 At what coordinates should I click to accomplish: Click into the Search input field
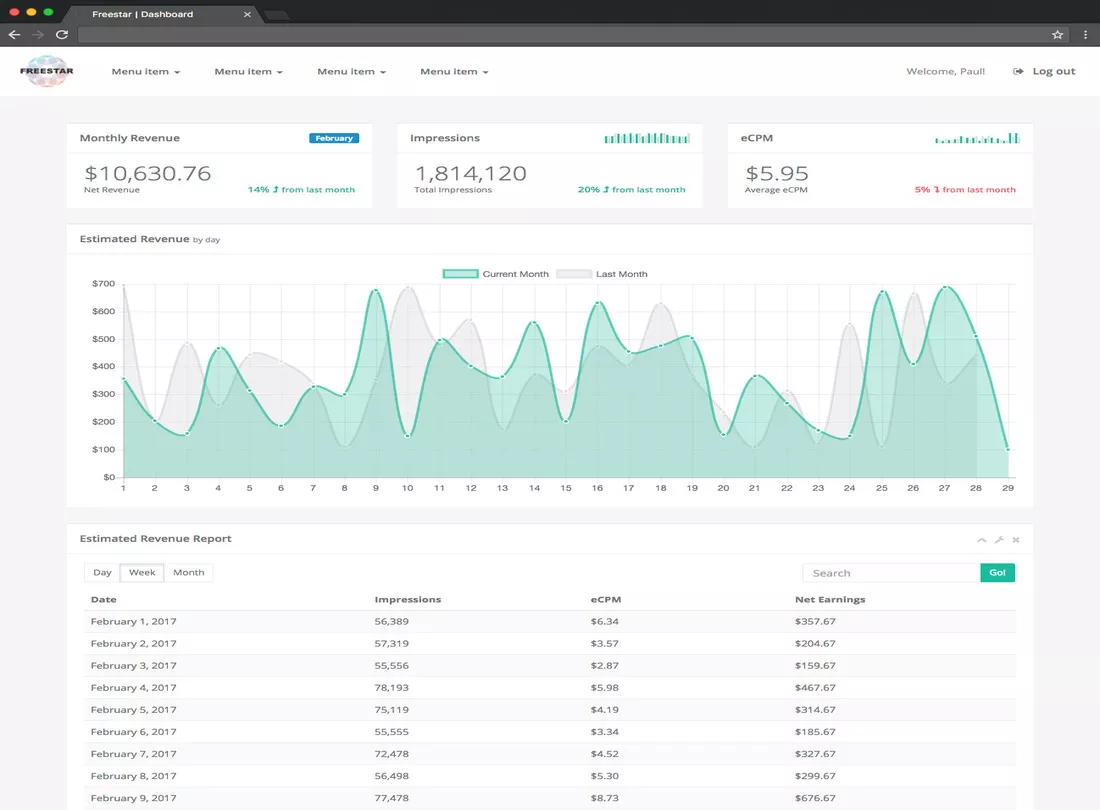click(x=891, y=573)
